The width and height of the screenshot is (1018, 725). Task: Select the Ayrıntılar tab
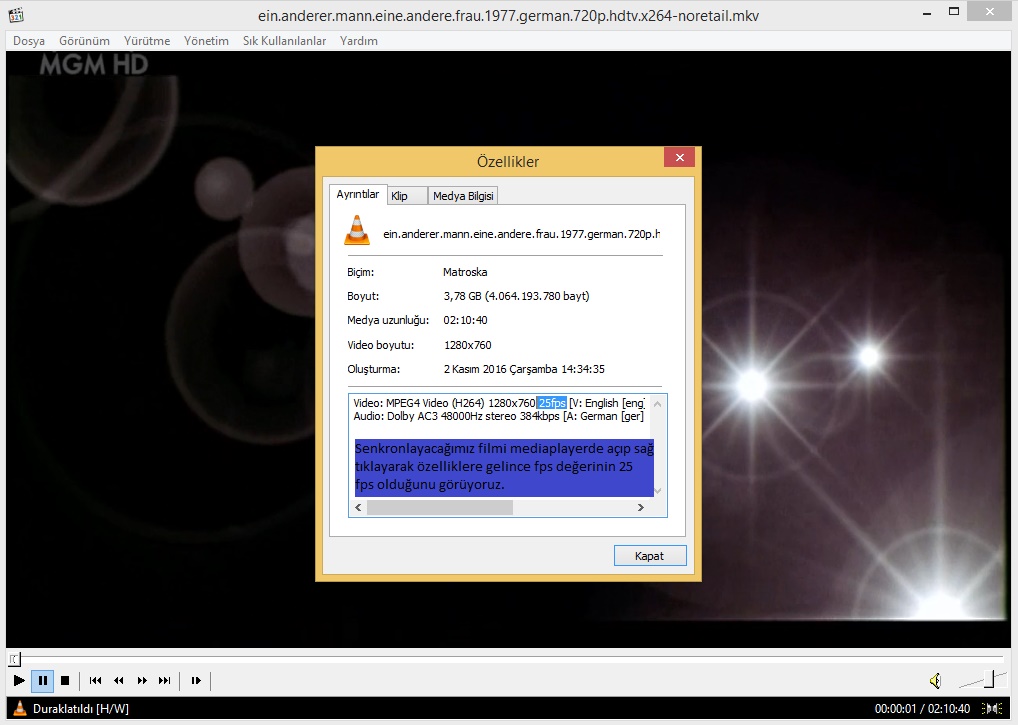coord(358,195)
